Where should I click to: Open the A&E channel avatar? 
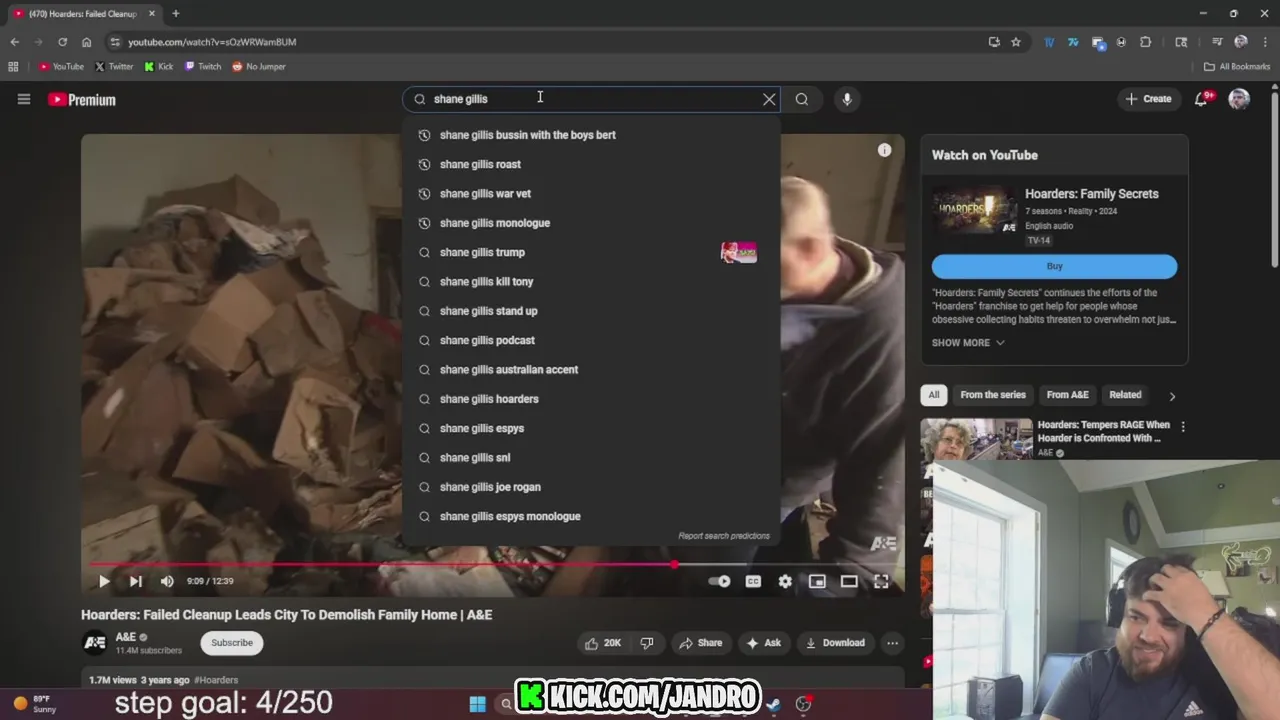coord(95,643)
